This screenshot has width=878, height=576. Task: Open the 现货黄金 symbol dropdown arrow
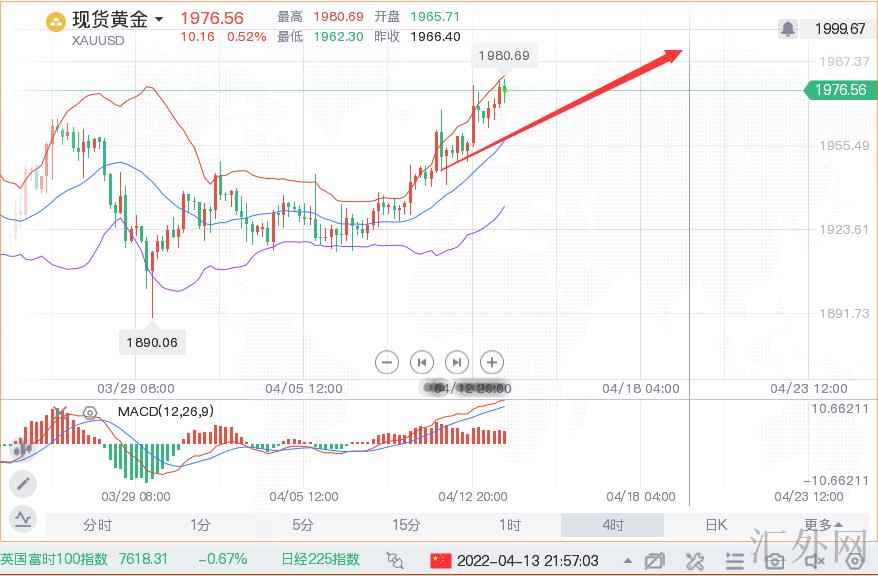(x=159, y=20)
